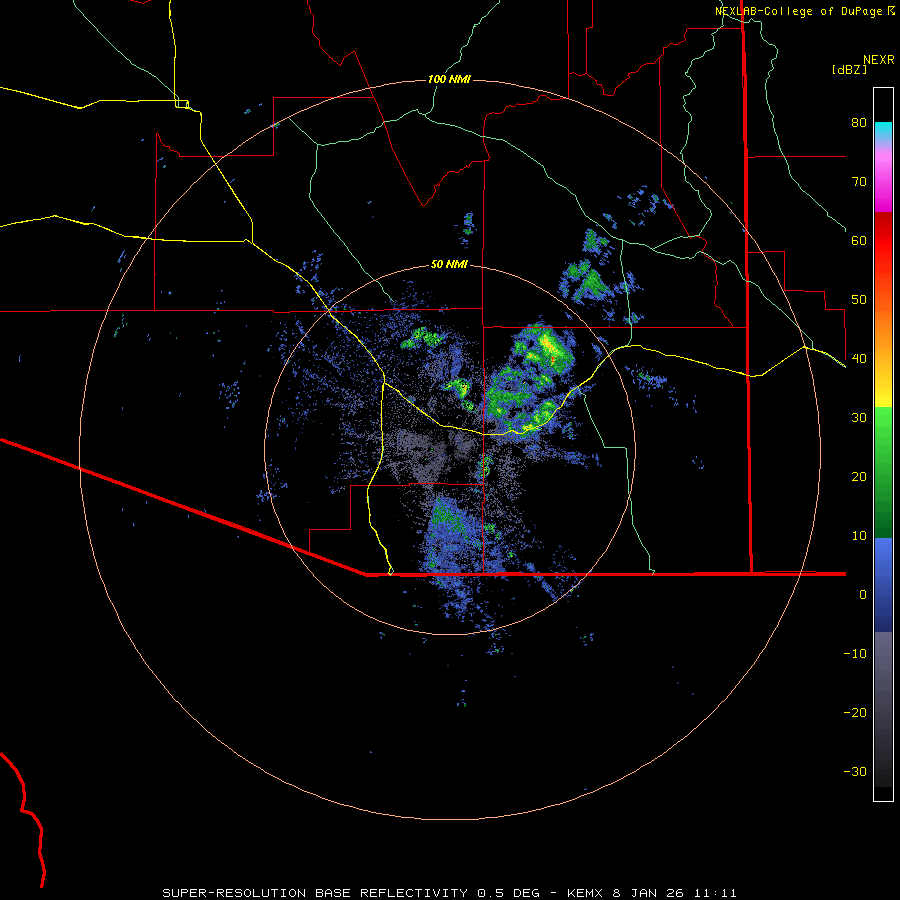Click the 70 value on the dBZ scale
Screen dimensions: 900x900
click(859, 181)
